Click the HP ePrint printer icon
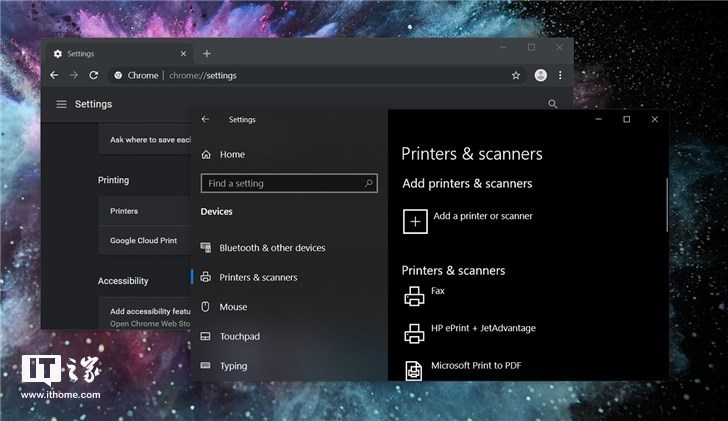728x421 pixels. tap(414, 333)
